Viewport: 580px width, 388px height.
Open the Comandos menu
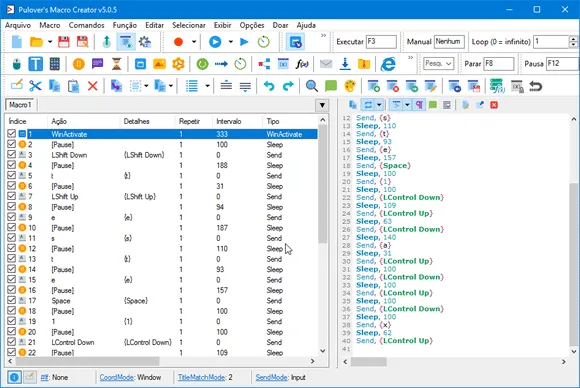tap(87, 25)
